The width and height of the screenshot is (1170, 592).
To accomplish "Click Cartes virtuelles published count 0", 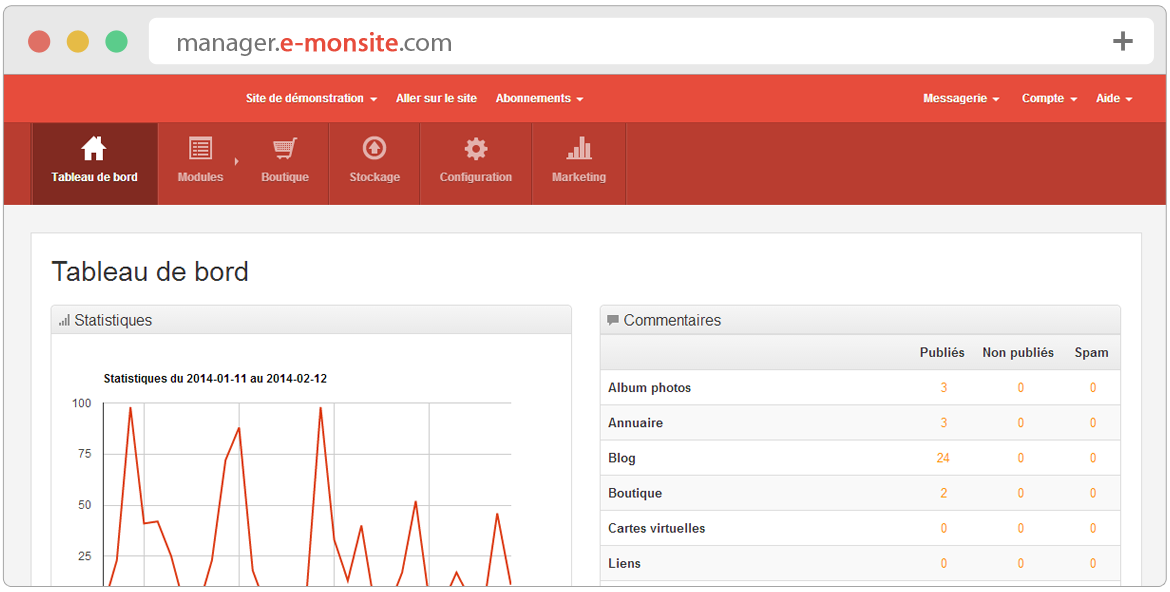I will pyautogui.click(x=943, y=529).
